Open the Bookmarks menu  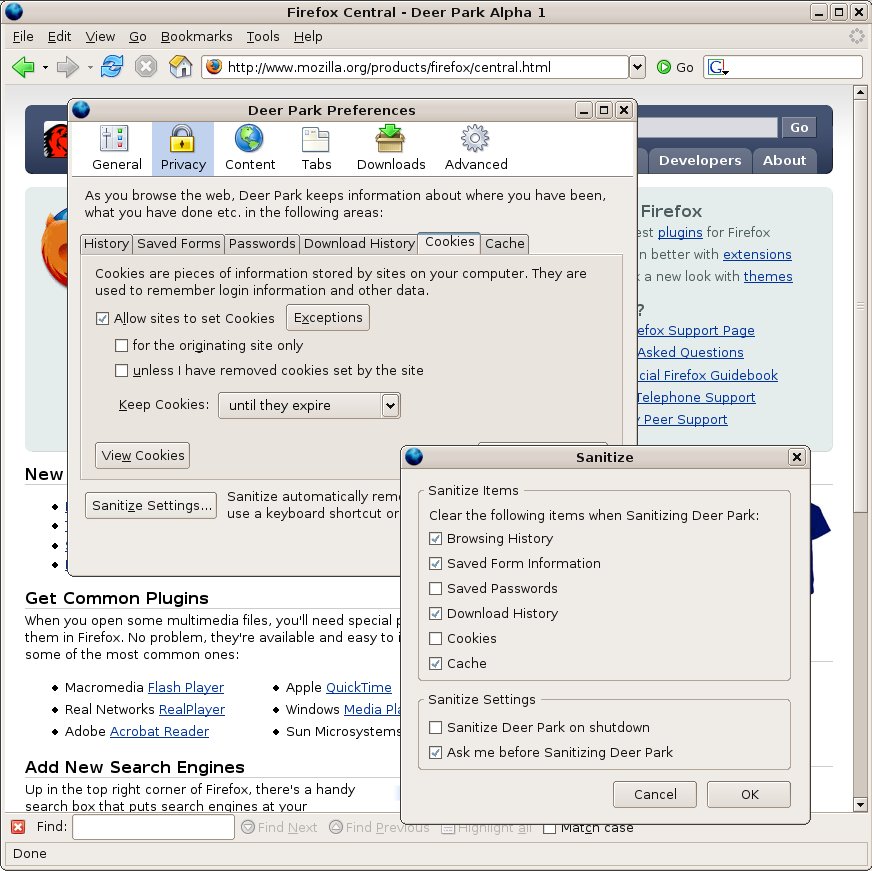[196, 37]
